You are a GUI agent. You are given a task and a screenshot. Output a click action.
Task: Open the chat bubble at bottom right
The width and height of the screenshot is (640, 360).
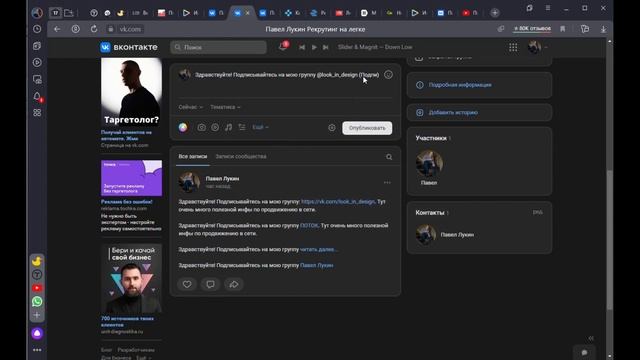[584, 353]
